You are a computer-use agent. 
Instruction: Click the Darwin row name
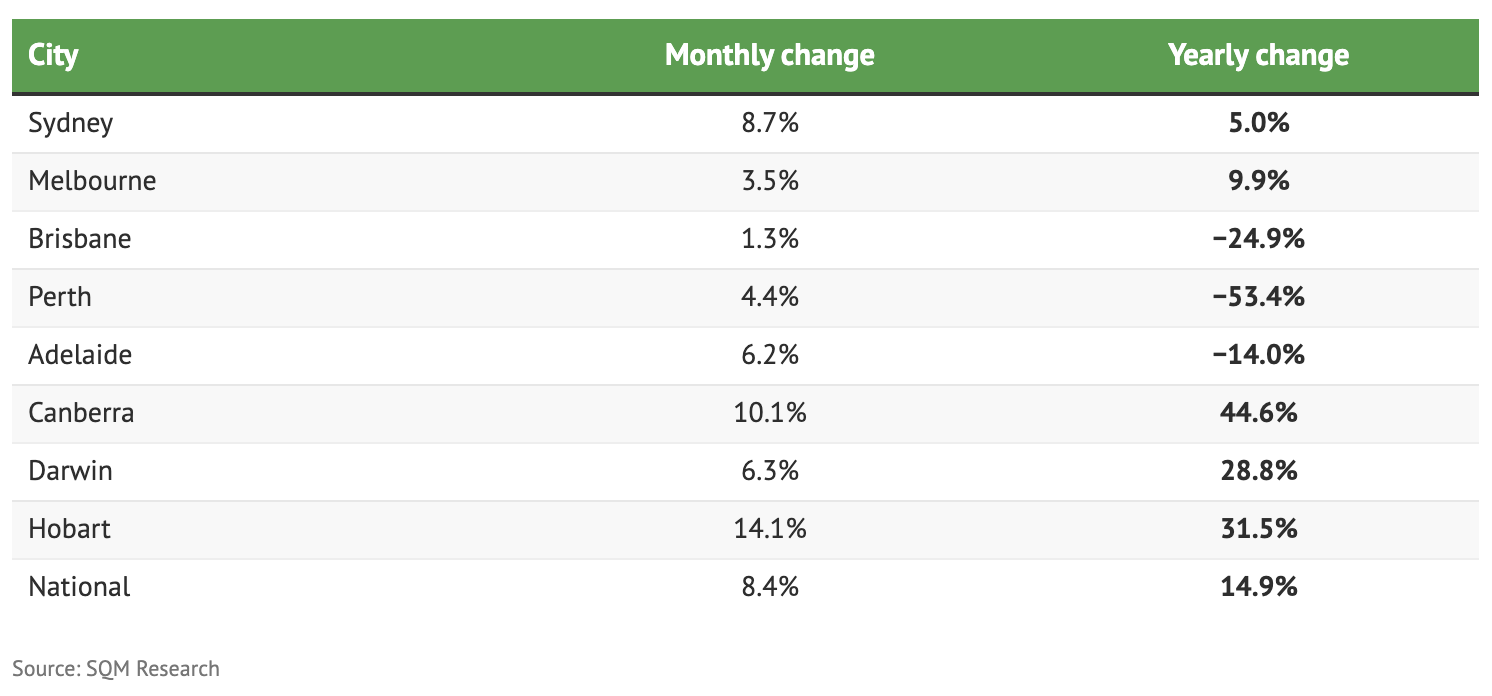[70, 471]
